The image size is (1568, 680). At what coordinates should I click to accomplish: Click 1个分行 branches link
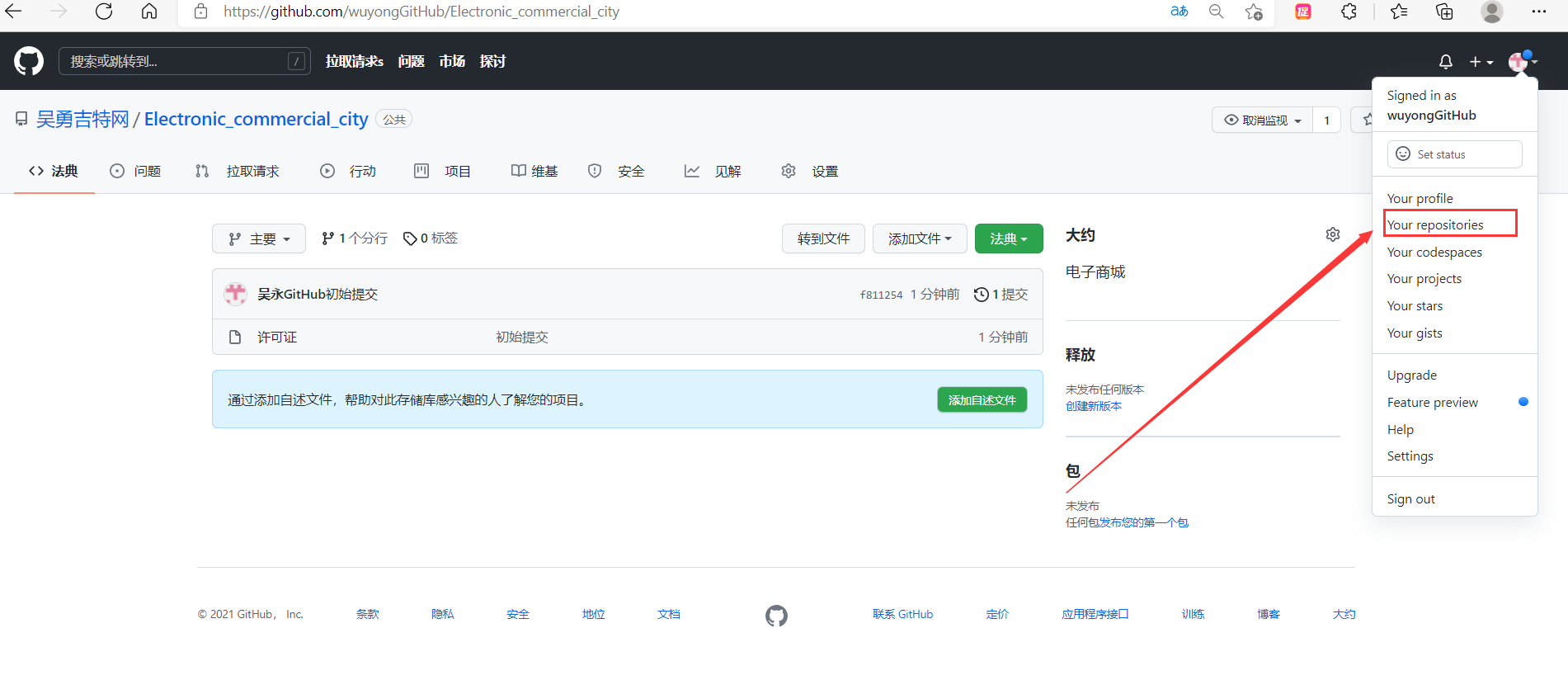pyautogui.click(x=355, y=238)
